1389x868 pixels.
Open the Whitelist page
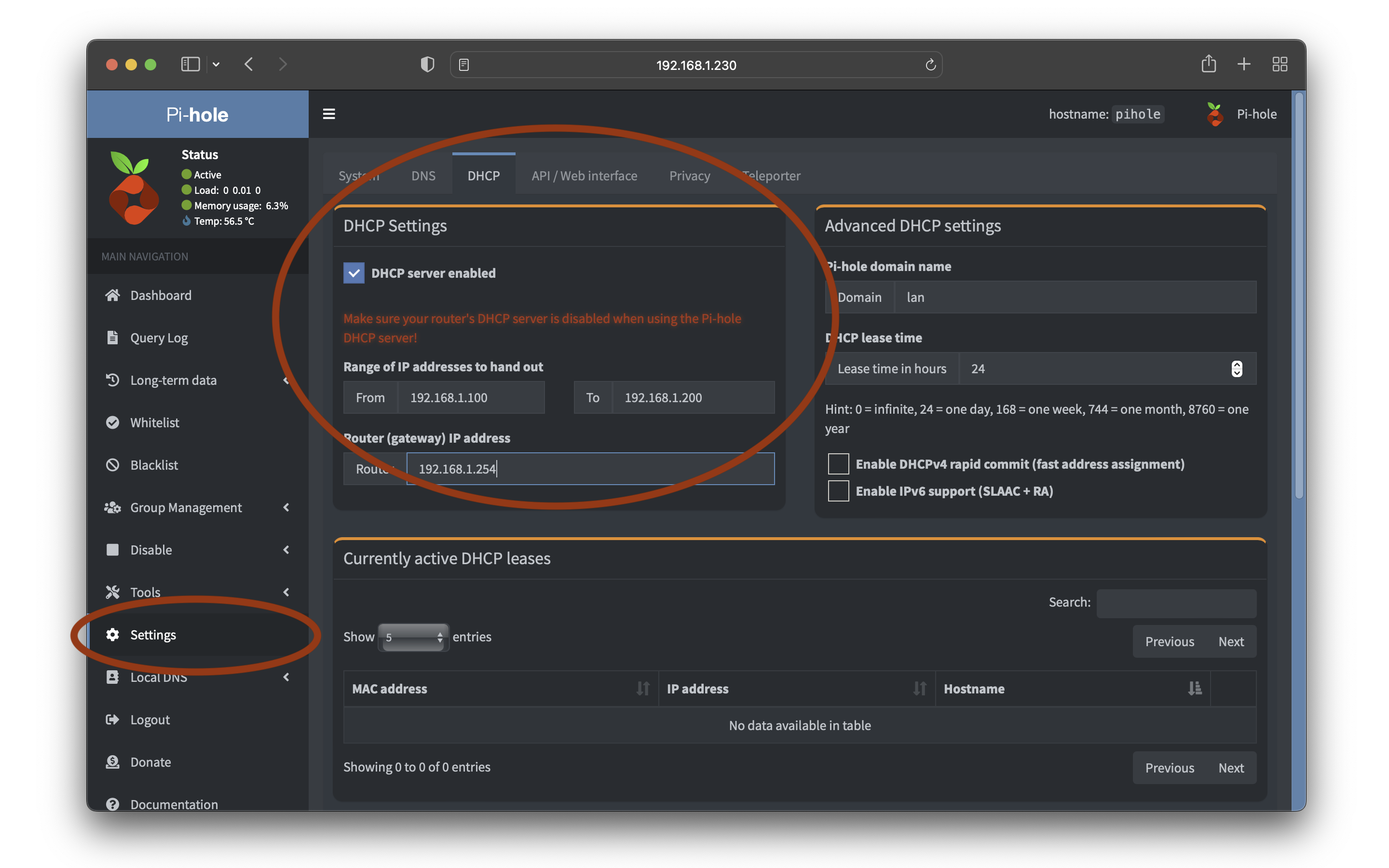coord(154,422)
